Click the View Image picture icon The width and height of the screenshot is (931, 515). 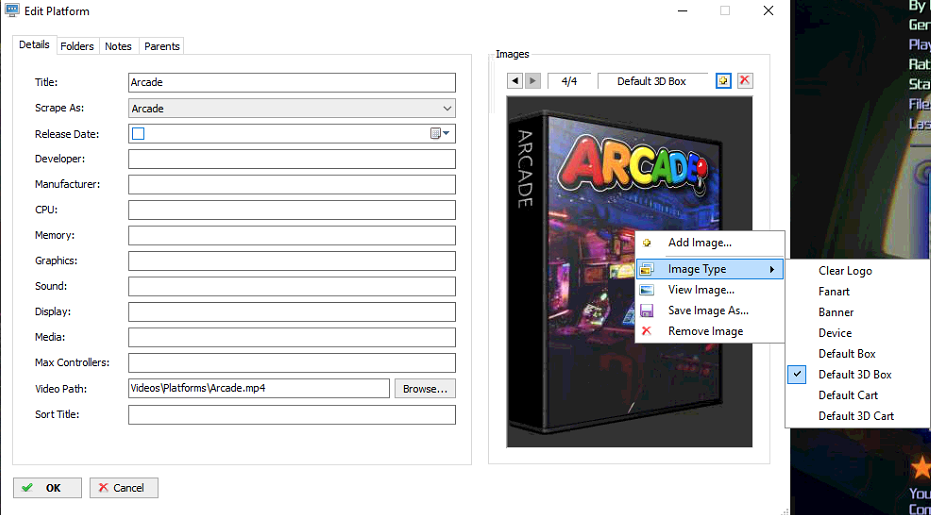click(x=647, y=290)
